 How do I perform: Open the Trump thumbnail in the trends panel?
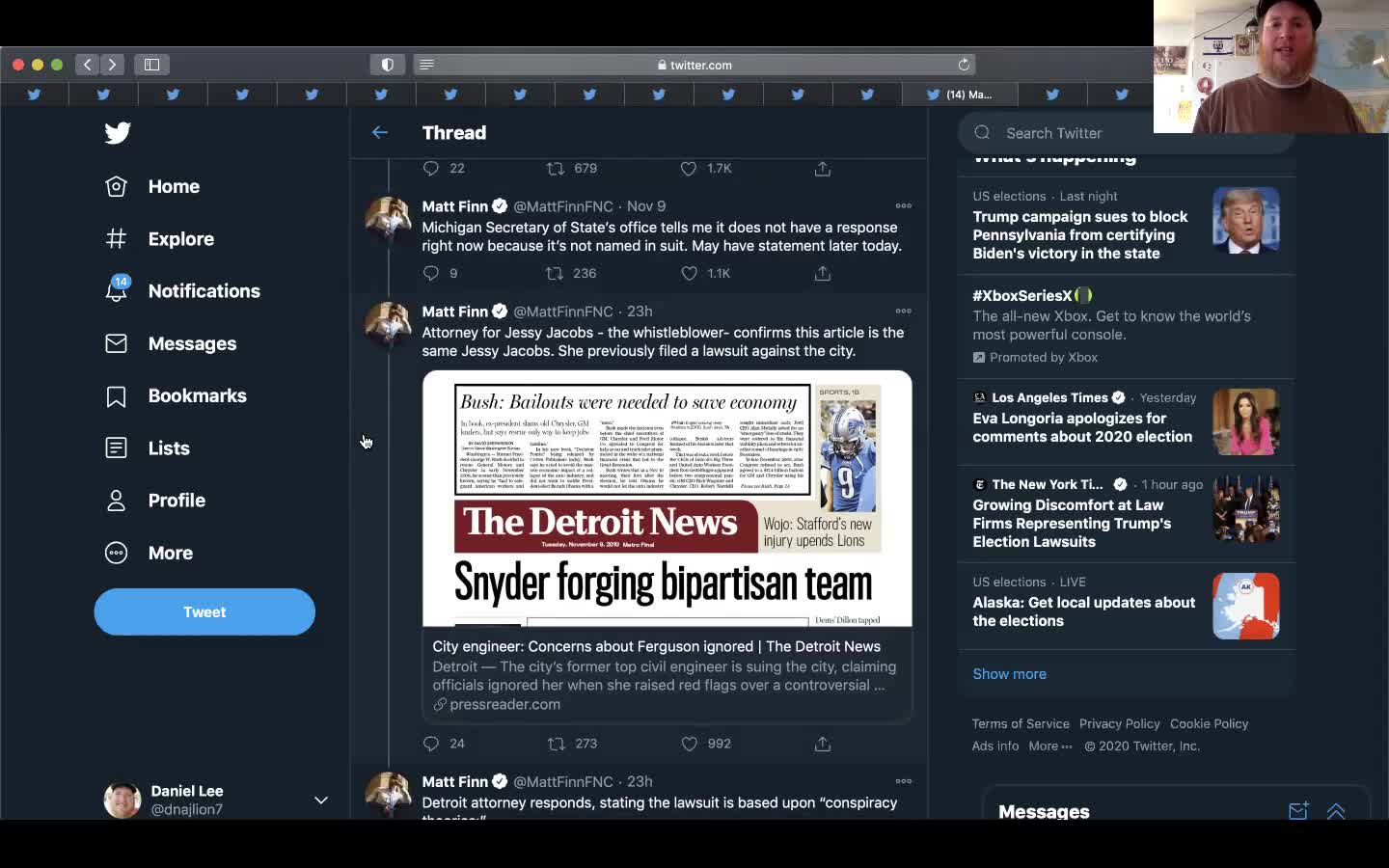pyautogui.click(x=1246, y=221)
